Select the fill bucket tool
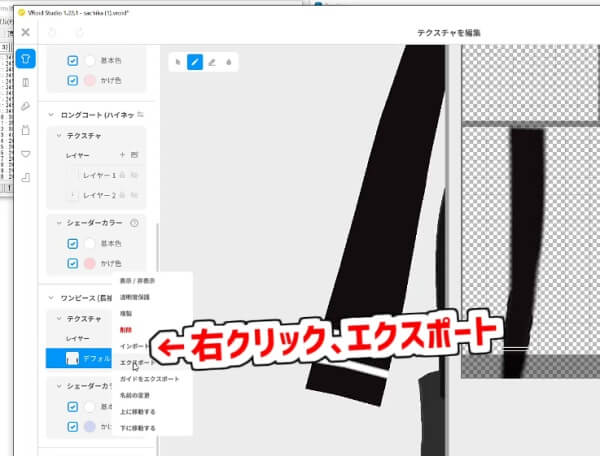The width and height of the screenshot is (600, 456). (228, 62)
